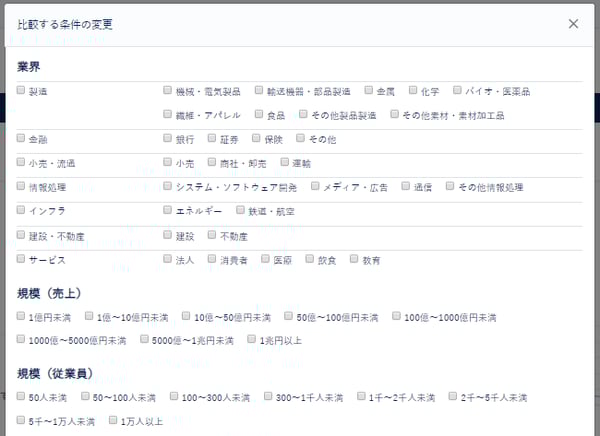Screen dimensions: 600x436
Task: Tick the 証券 checkbox
Action: (212, 138)
